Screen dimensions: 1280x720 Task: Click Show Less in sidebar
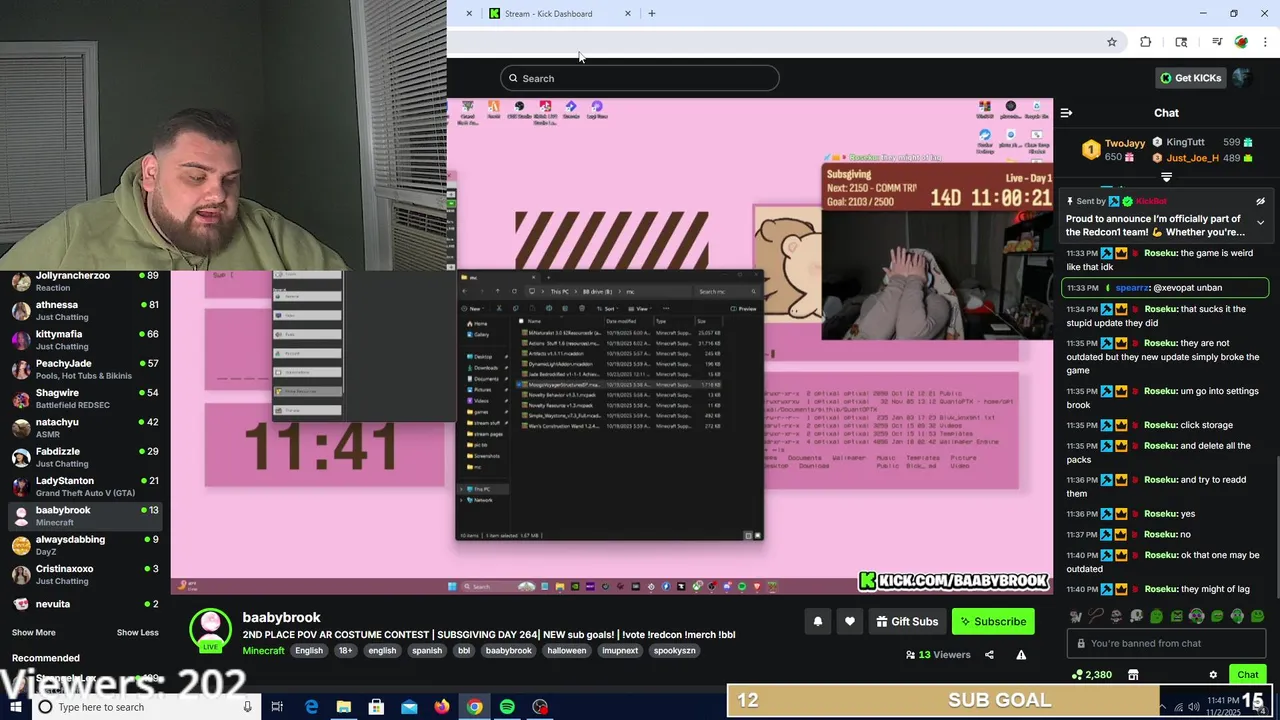137,632
